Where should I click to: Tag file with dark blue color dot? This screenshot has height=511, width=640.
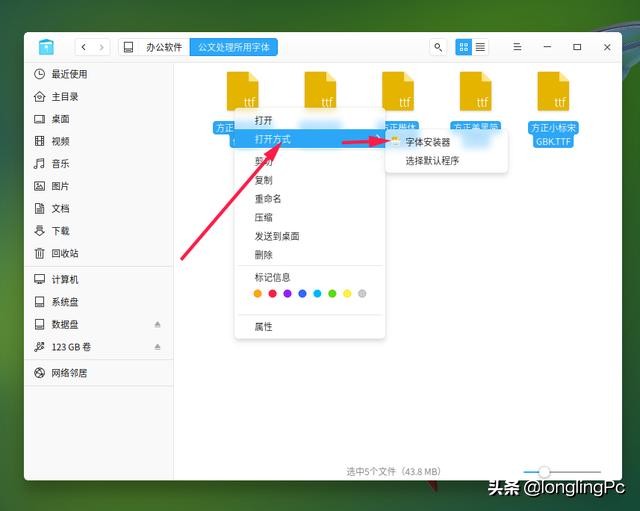(x=302, y=294)
